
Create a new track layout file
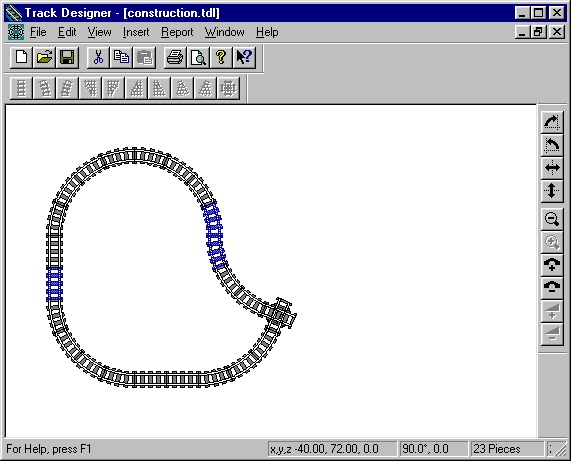point(21,58)
